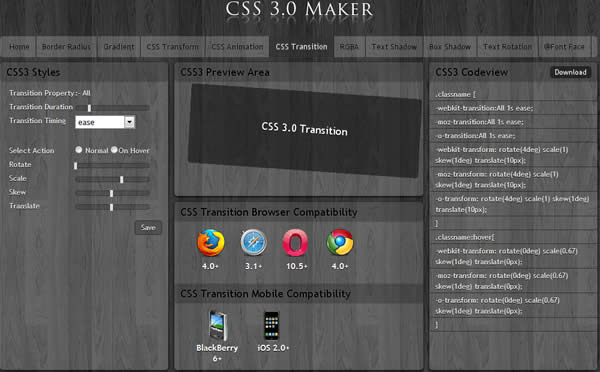600x372 pixels.
Task: Open the Home tab
Action: coord(19,47)
